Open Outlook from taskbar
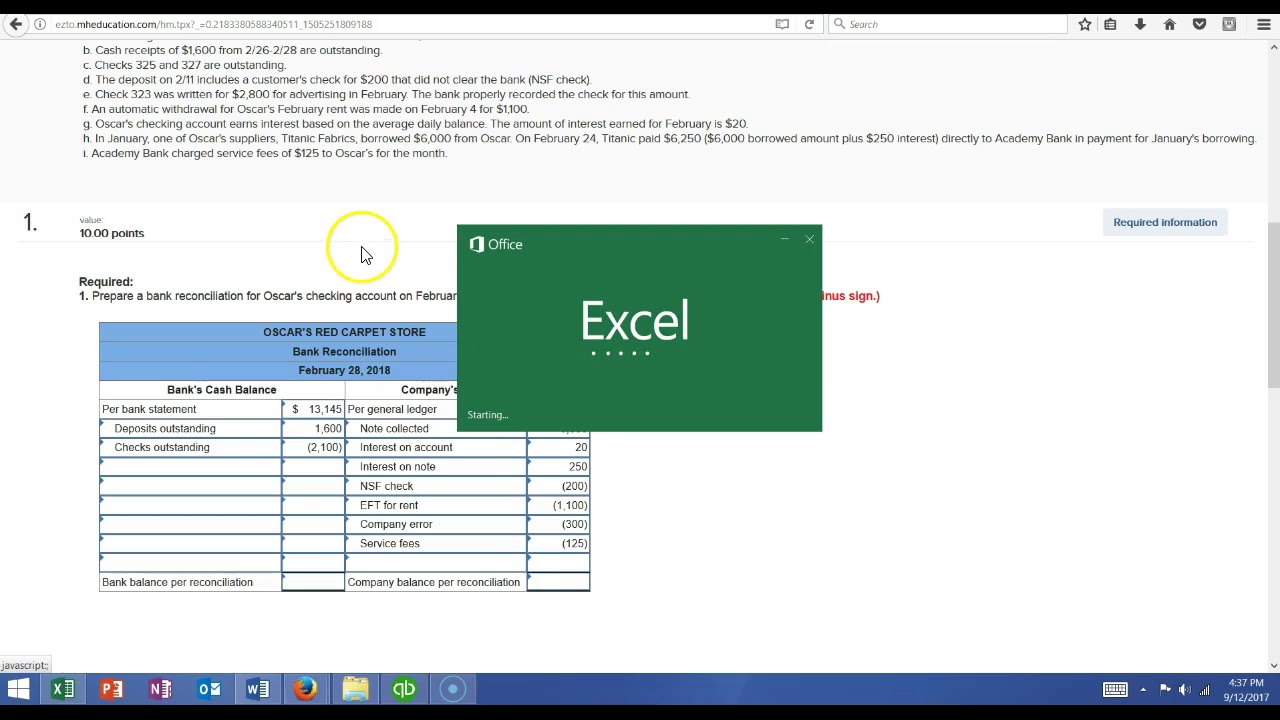Viewport: 1280px width, 720px height. [x=209, y=689]
